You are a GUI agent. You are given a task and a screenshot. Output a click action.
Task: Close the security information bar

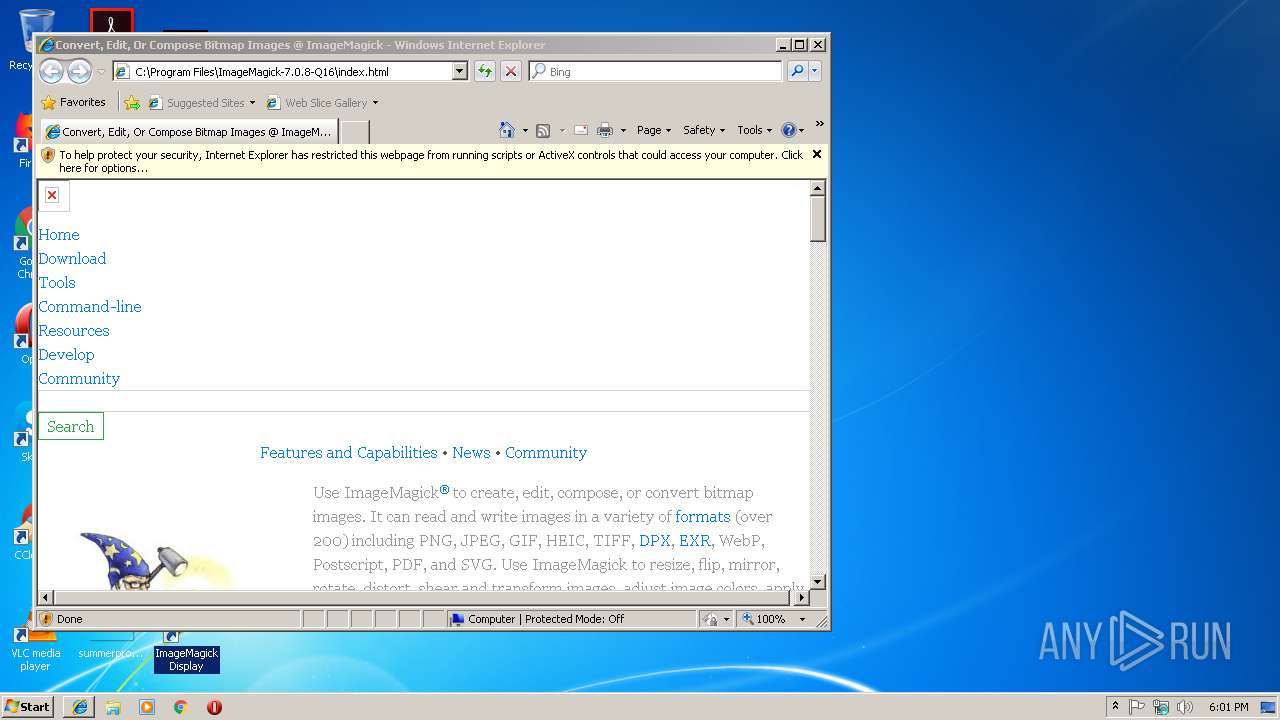tap(817, 154)
